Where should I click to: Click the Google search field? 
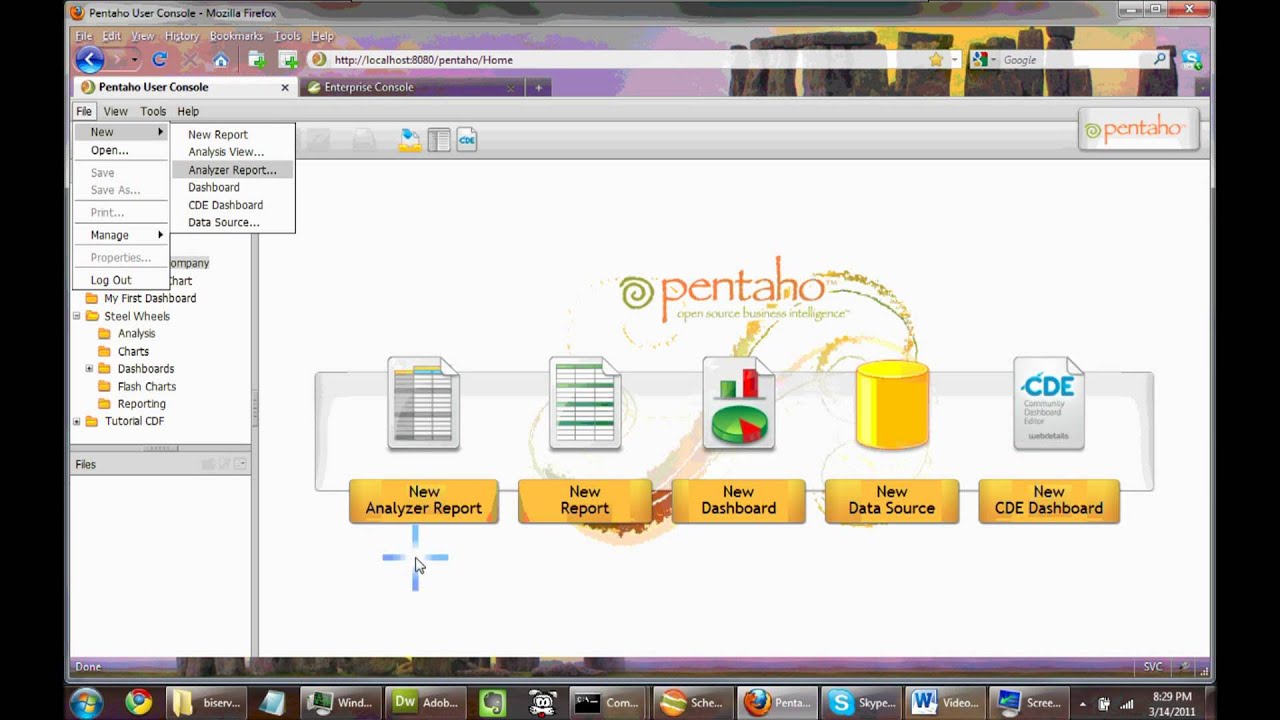point(1075,60)
